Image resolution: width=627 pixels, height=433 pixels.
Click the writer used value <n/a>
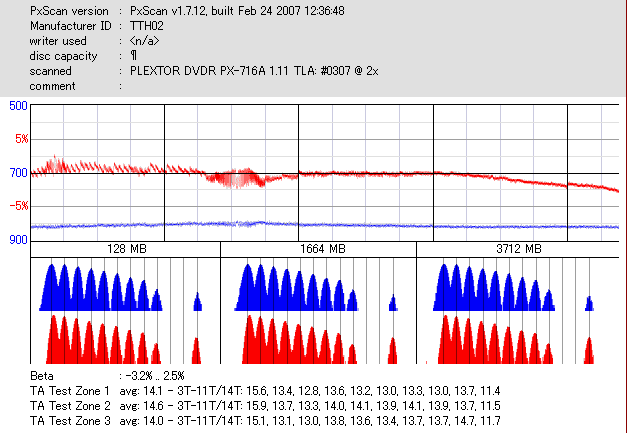tap(144, 41)
